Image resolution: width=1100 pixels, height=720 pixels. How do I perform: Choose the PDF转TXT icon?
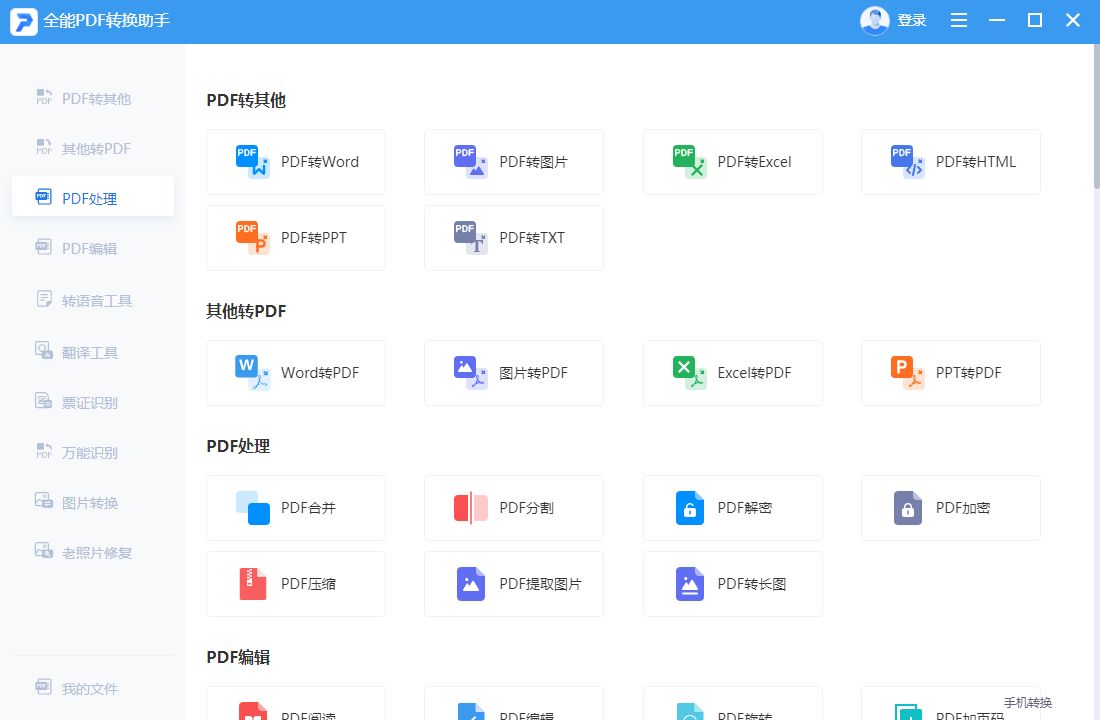coord(471,238)
